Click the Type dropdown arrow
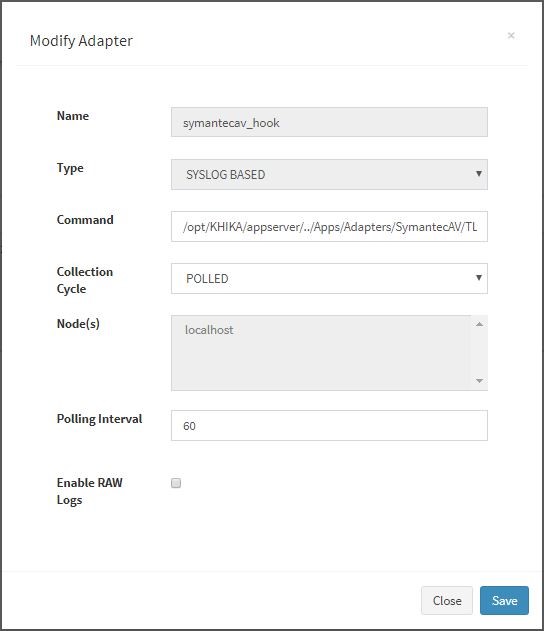This screenshot has width=544, height=631. click(479, 173)
